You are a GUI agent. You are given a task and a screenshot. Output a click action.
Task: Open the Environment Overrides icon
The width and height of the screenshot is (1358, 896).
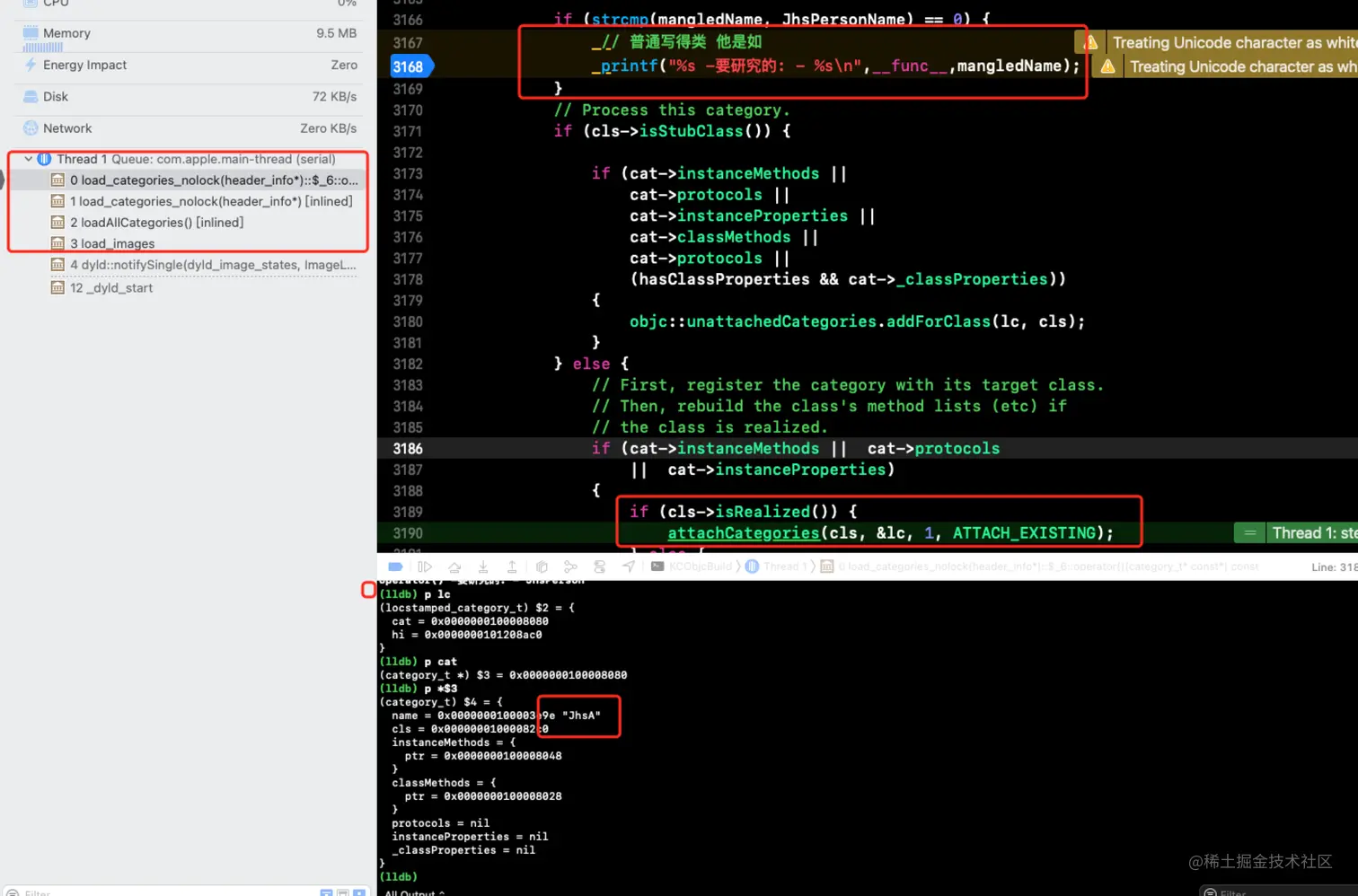pos(600,567)
